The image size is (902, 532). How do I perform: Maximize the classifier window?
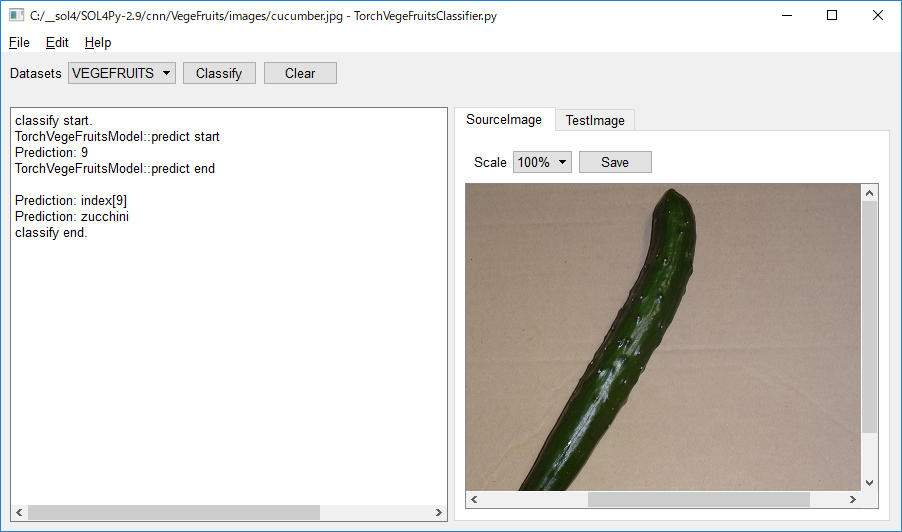(x=832, y=16)
